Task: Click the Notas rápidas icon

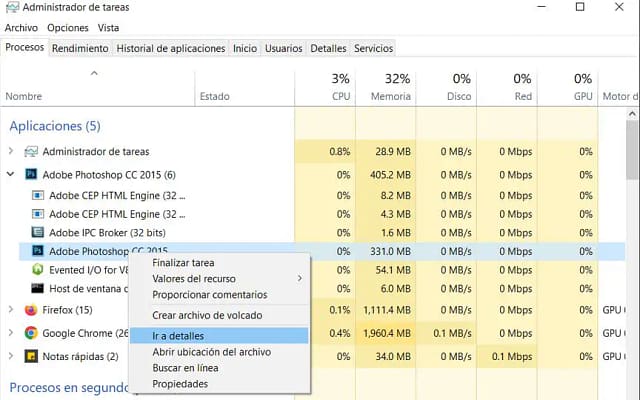Action: [x=31, y=356]
